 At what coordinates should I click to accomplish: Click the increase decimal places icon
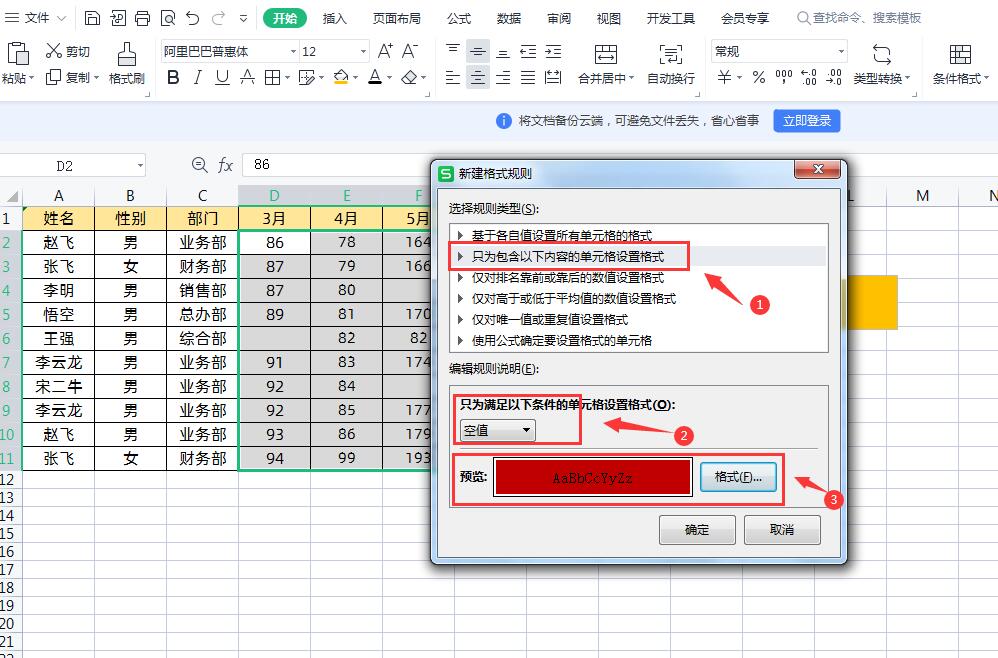[x=809, y=78]
